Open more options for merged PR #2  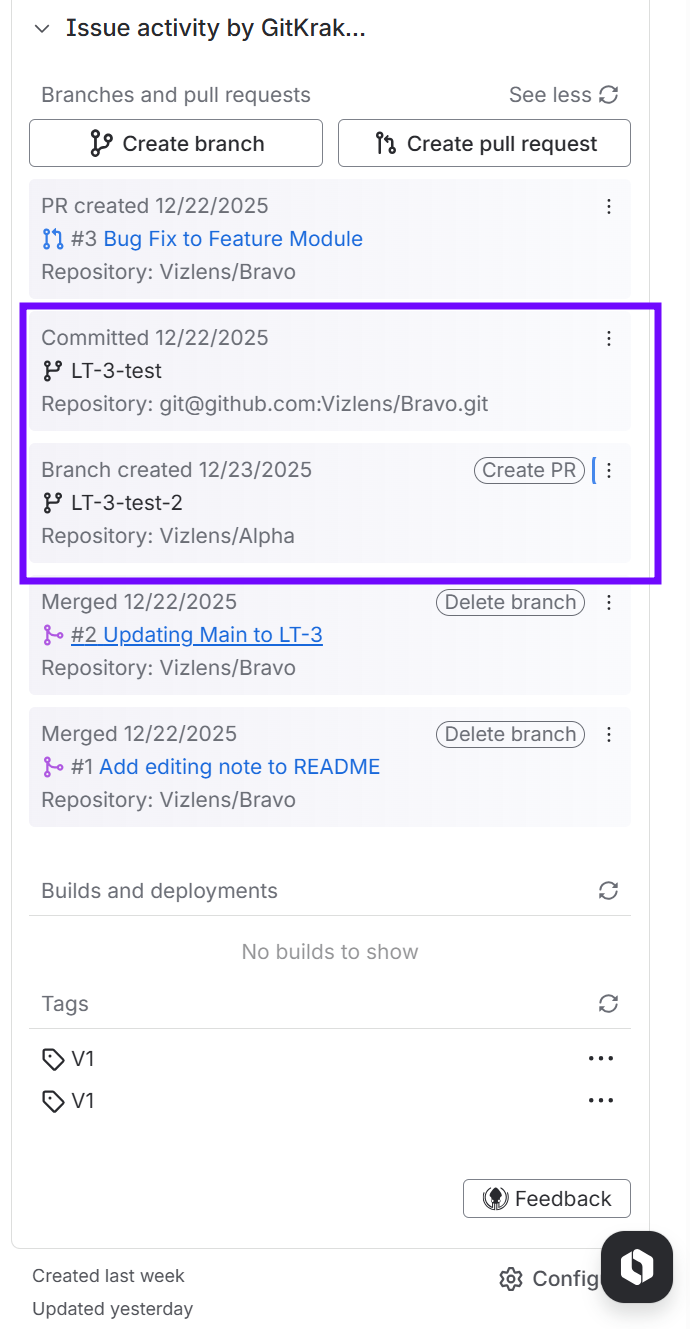tap(609, 603)
